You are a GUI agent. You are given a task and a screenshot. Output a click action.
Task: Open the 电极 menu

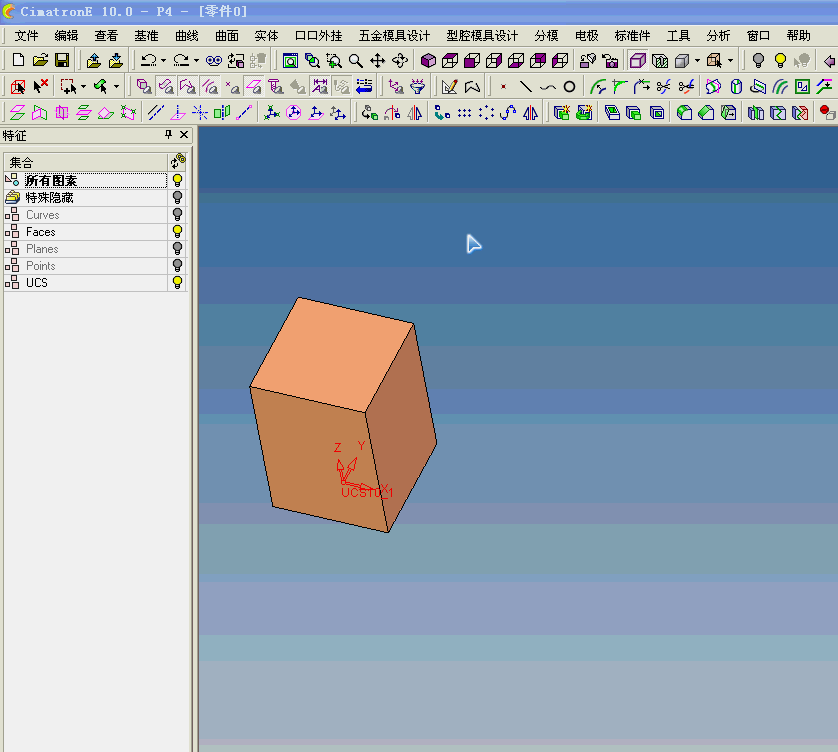pyautogui.click(x=586, y=36)
